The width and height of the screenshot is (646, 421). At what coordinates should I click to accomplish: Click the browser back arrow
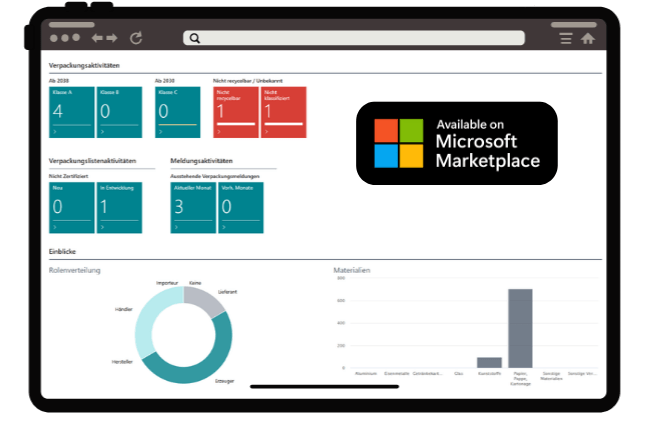point(97,38)
